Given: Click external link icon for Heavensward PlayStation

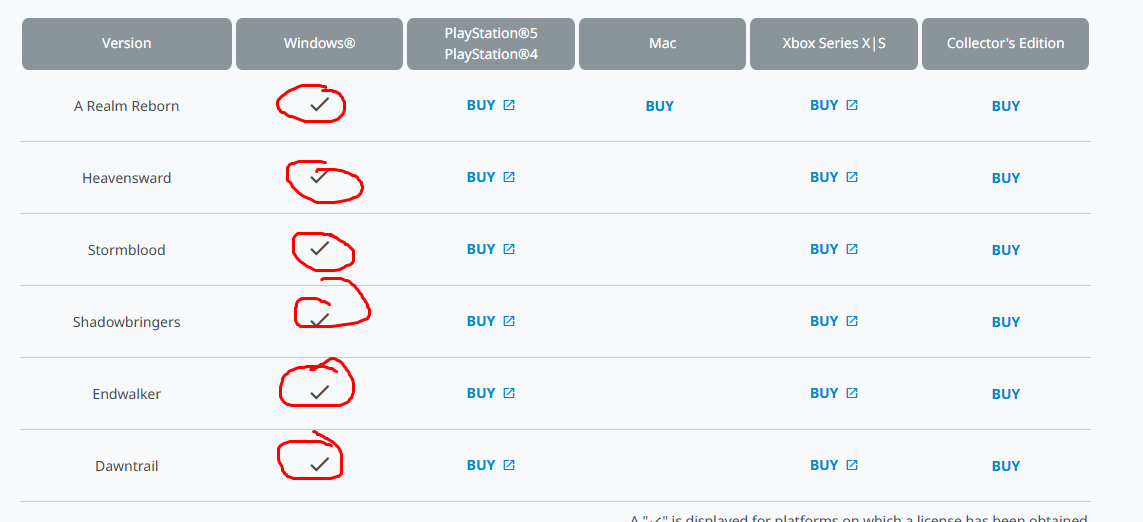Looking at the screenshot, I should pos(509,177).
